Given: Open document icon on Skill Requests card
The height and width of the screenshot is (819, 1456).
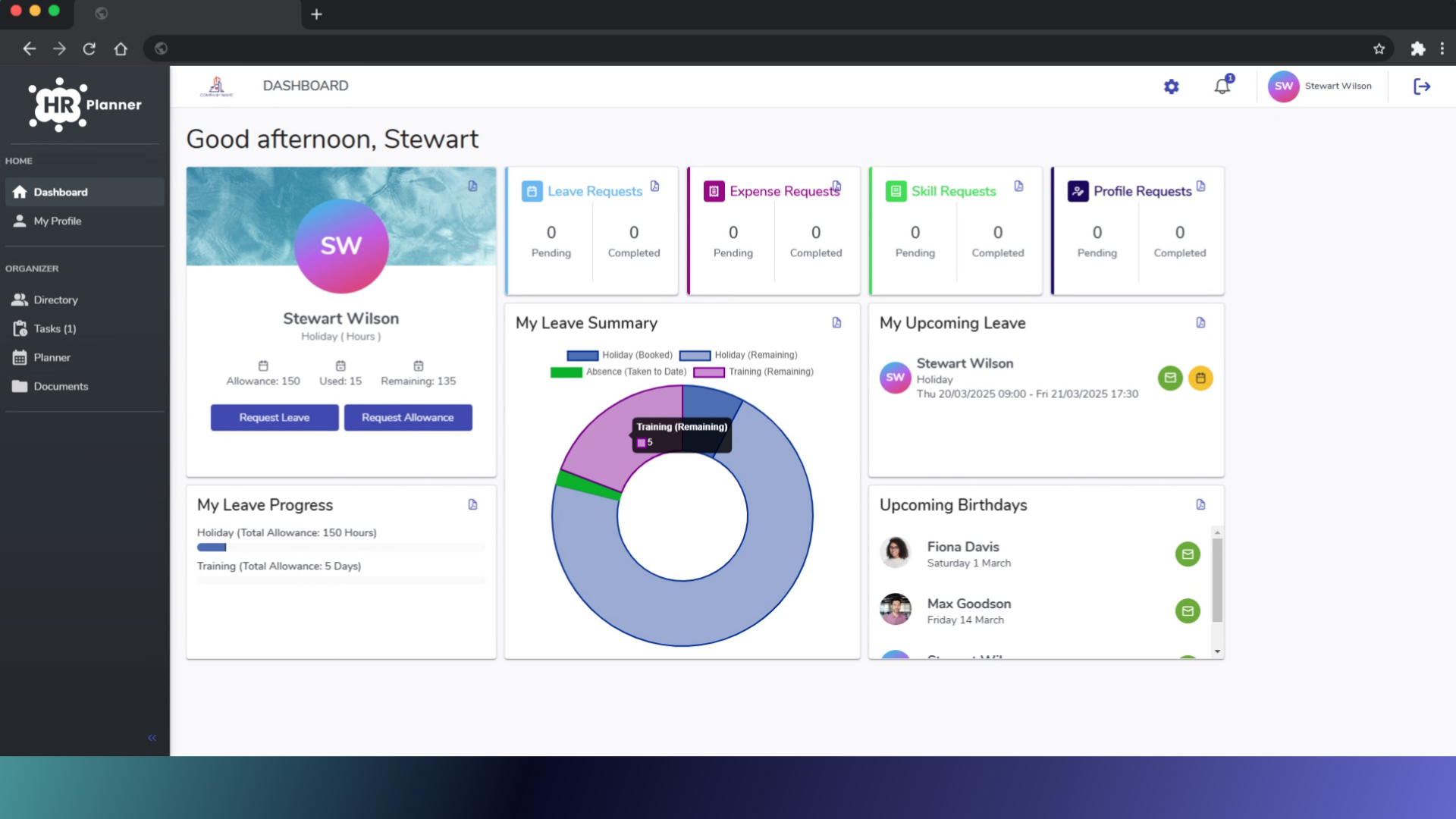Looking at the screenshot, I should [x=1018, y=187].
